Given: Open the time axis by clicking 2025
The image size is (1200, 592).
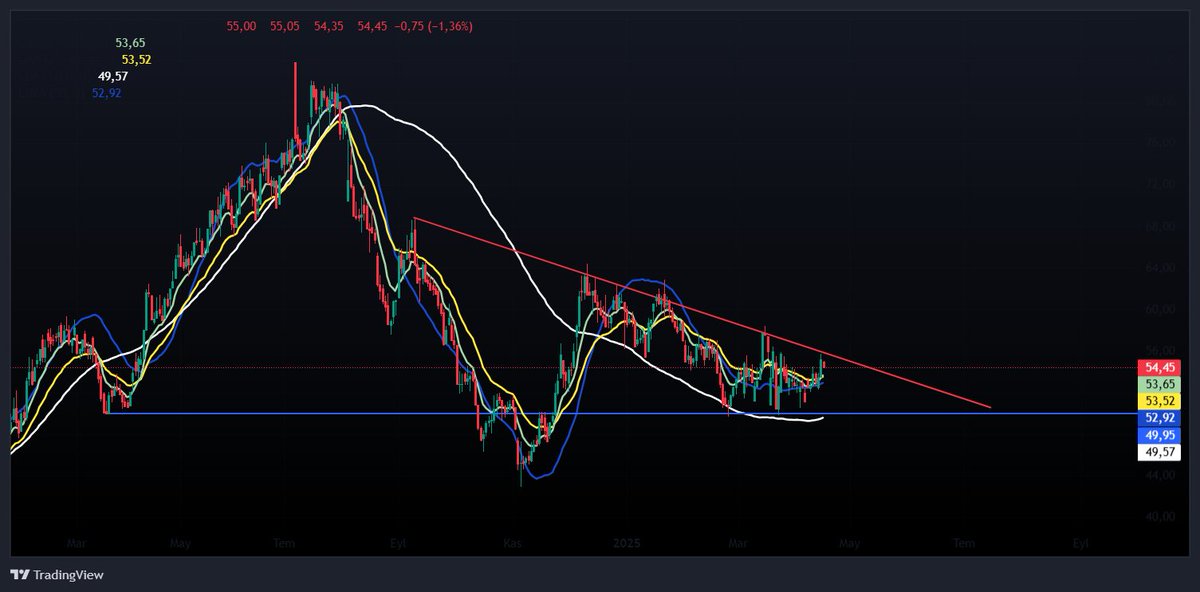Looking at the screenshot, I should (x=627, y=544).
